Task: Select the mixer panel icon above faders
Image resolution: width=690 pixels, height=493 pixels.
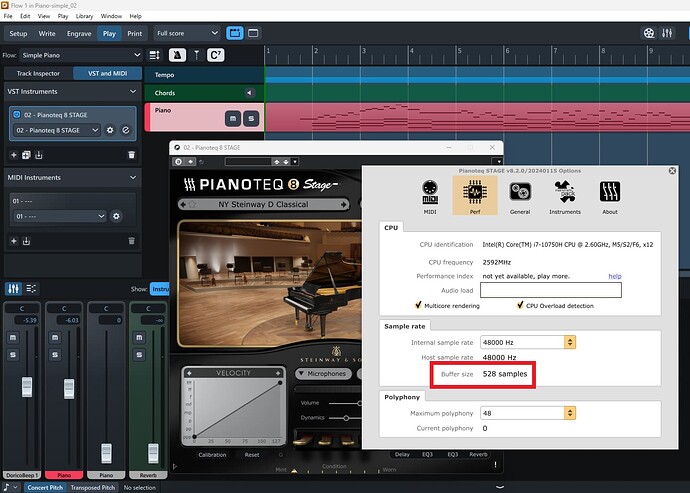Action: (13, 289)
